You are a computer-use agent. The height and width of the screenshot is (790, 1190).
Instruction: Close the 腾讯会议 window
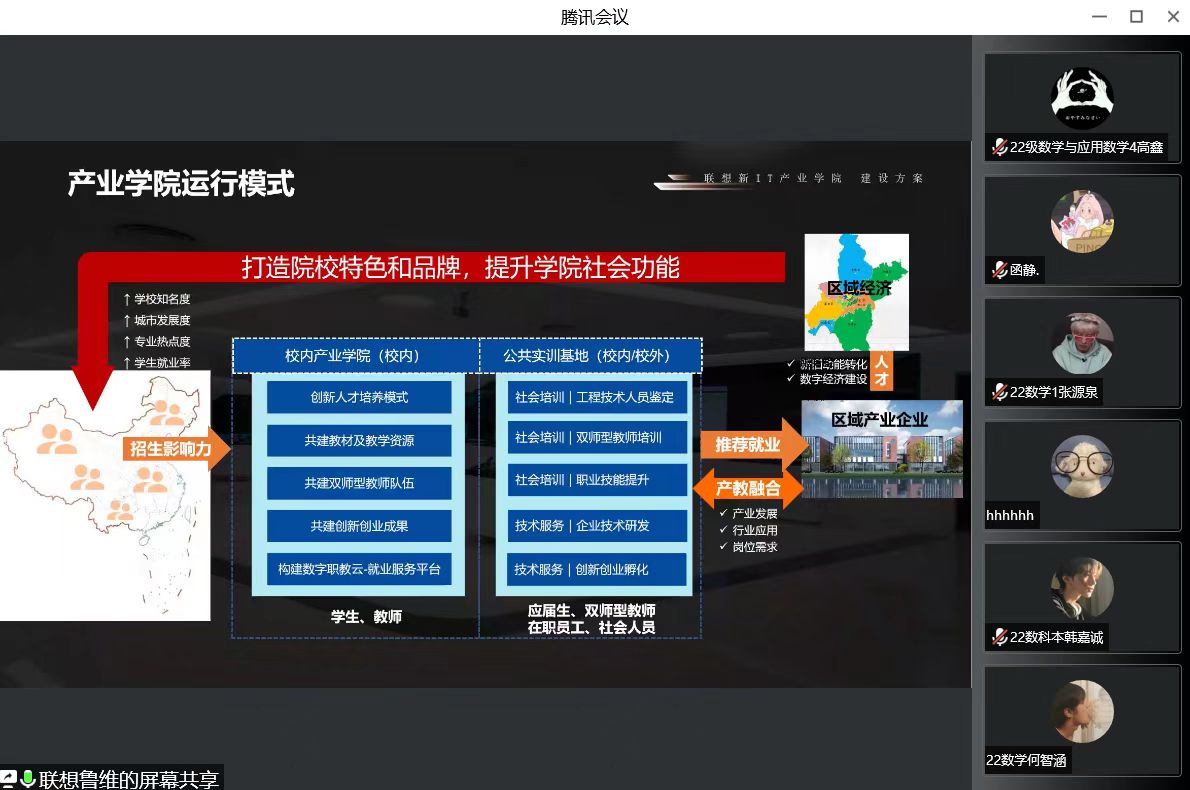[x=1173, y=17]
